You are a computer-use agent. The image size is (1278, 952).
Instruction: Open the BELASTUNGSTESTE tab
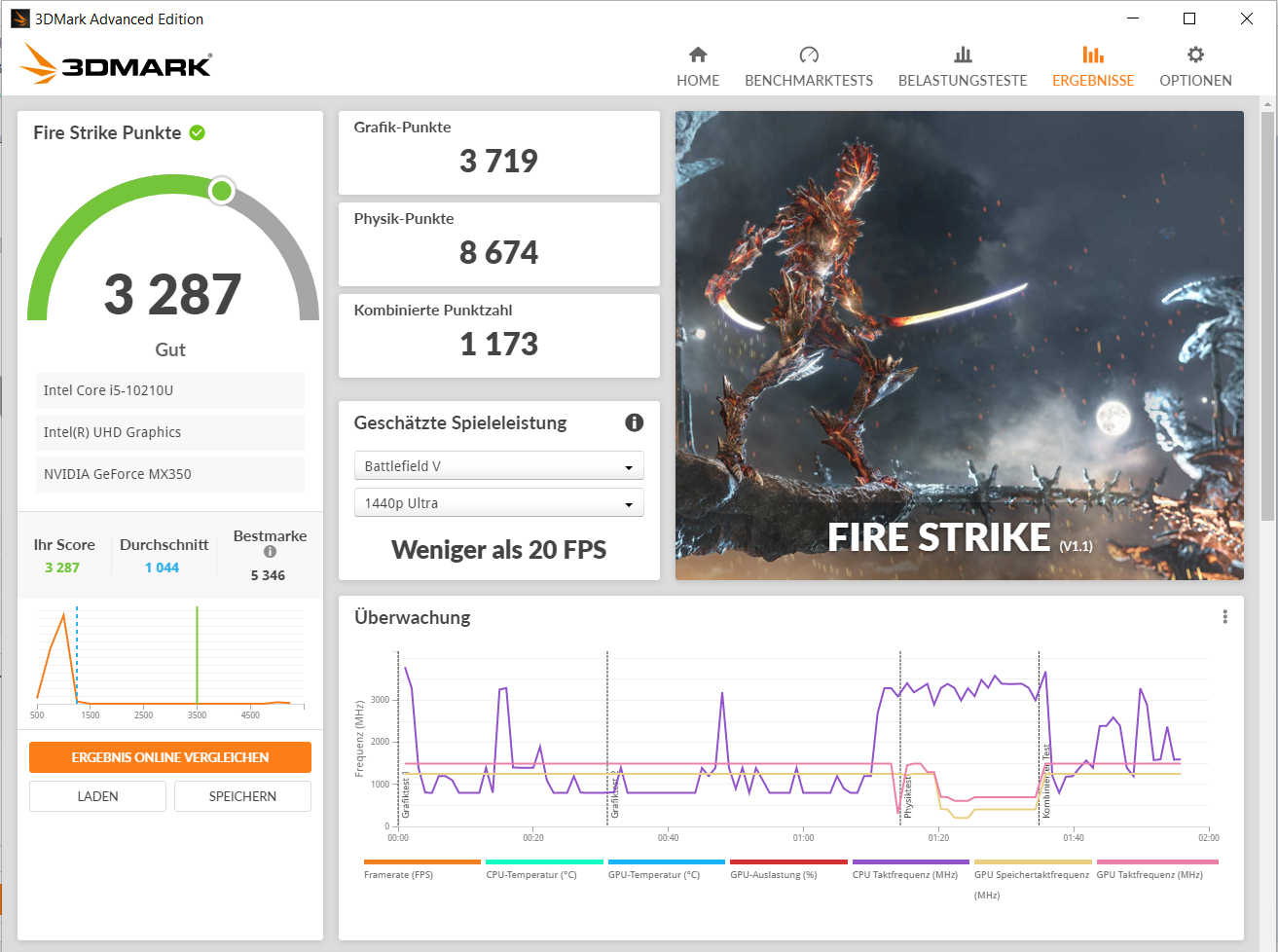pos(963,67)
